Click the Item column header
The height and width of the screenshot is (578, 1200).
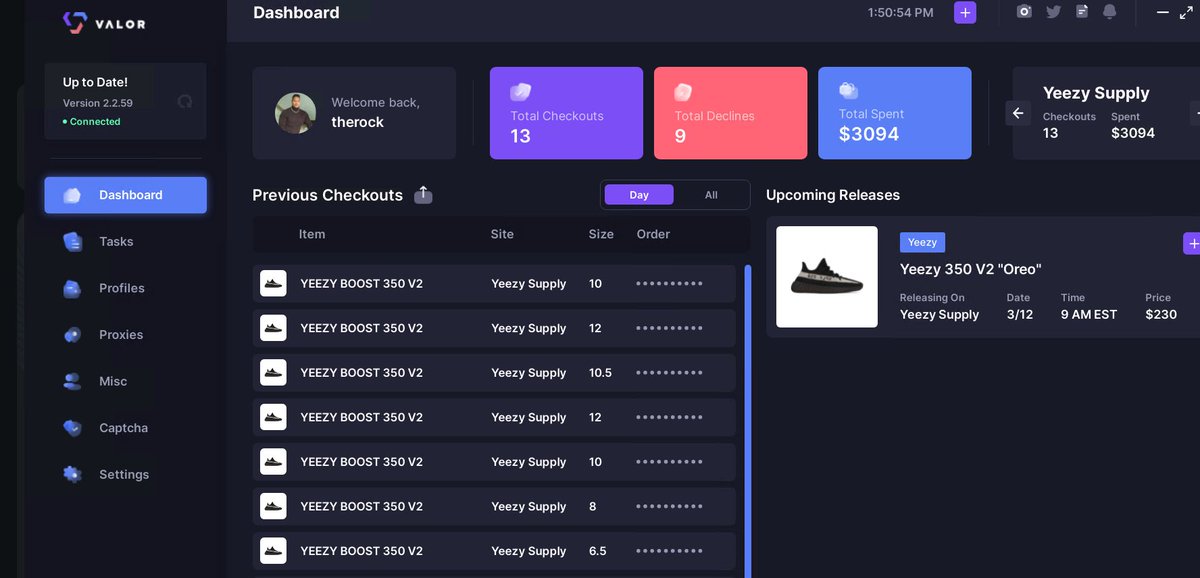coord(312,234)
